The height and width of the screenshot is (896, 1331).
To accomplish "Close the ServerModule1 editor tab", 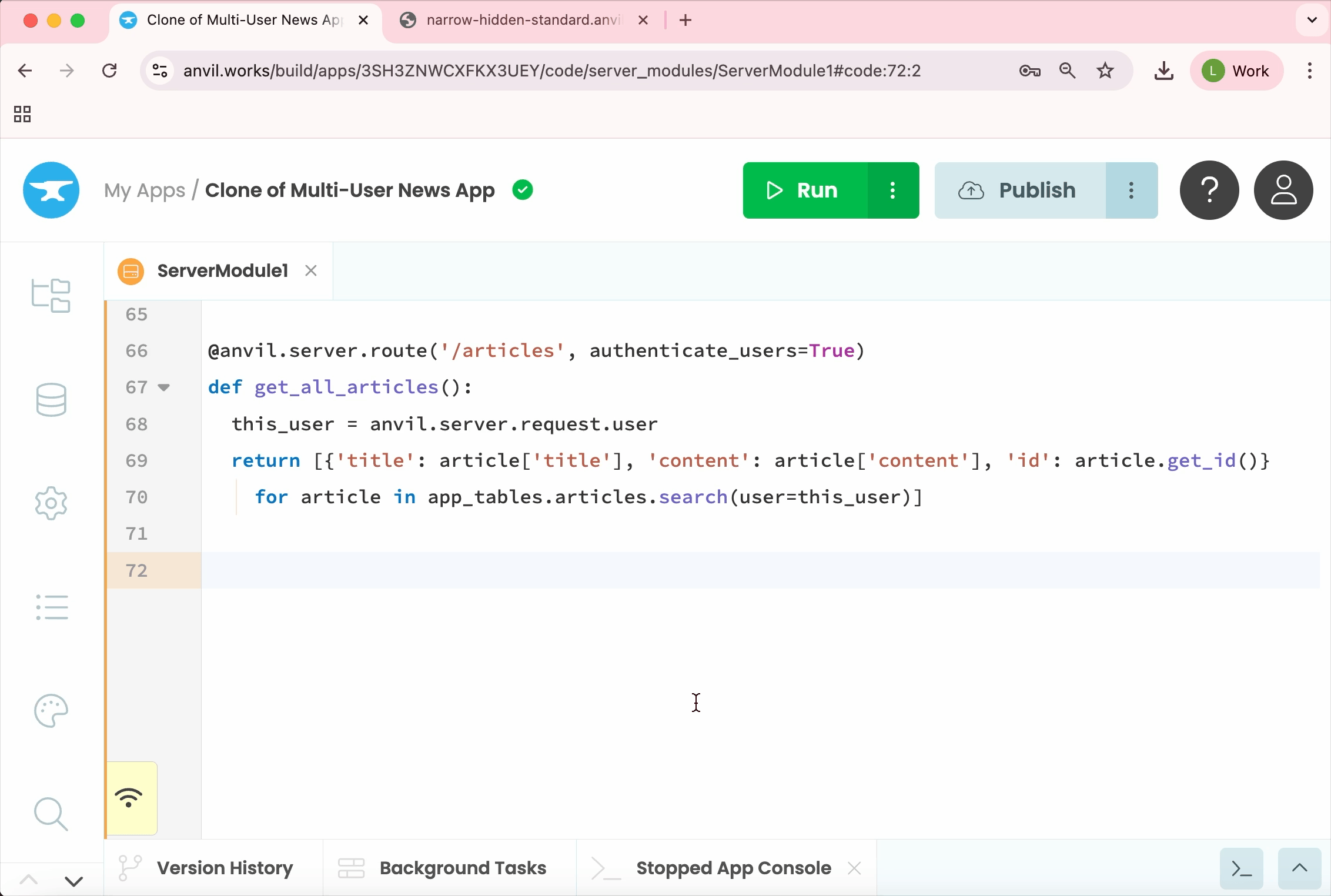I will pos(311,270).
